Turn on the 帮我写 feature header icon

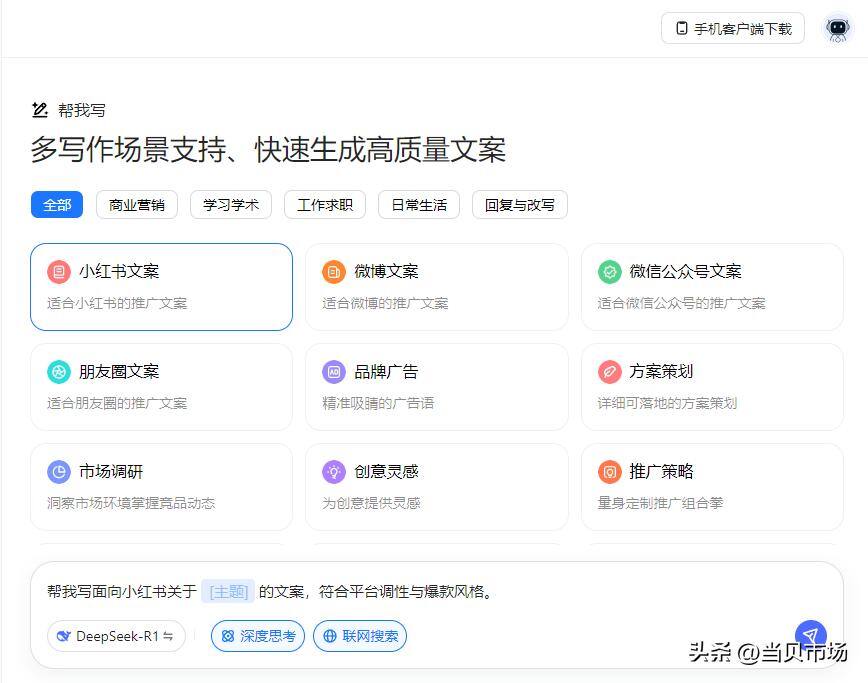click(39, 110)
